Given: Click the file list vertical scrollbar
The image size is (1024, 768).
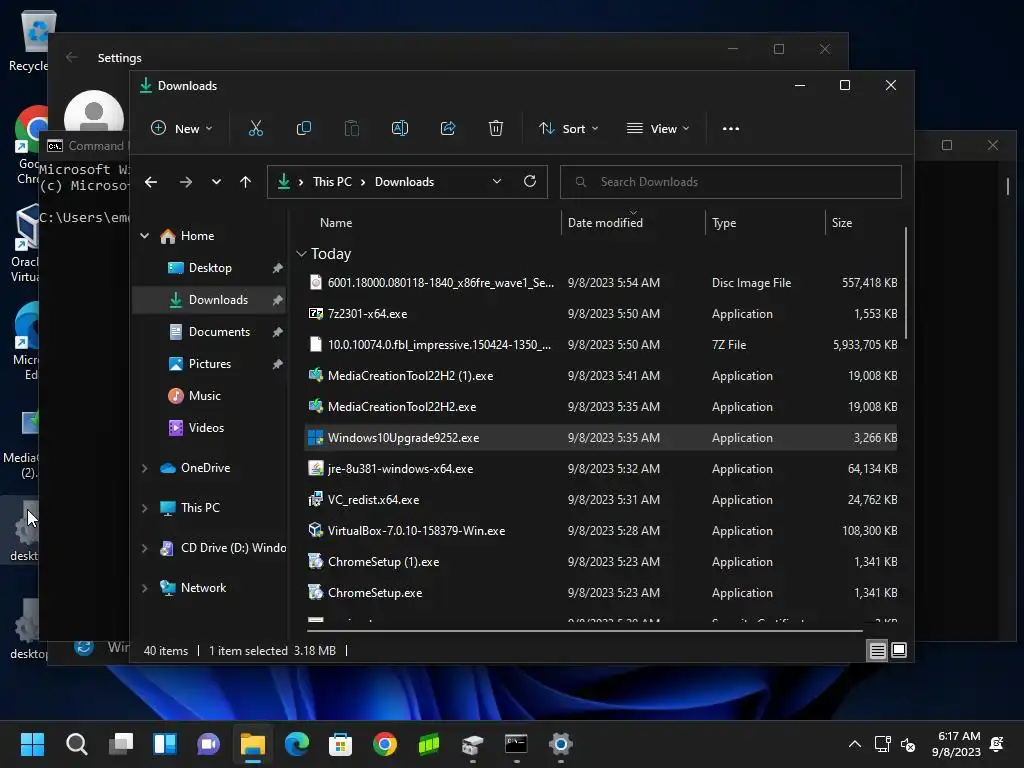Looking at the screenshot, I should 906,283.
